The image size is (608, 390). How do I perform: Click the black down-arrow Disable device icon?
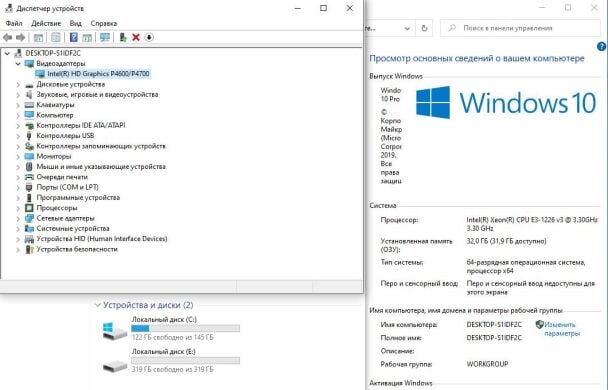click(x=149, y=37)
